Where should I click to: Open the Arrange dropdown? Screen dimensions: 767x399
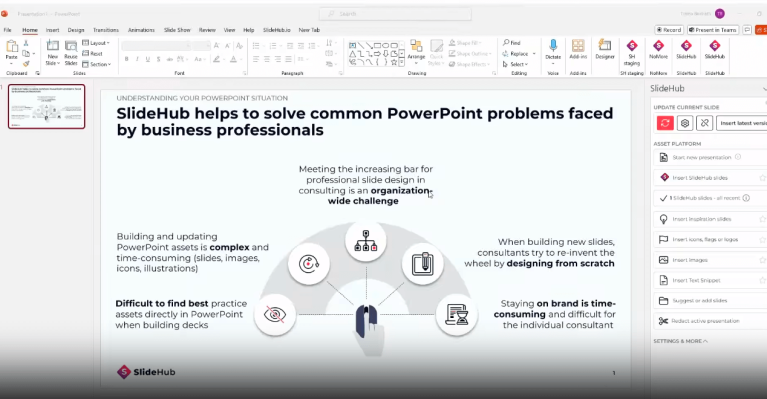coord(416,51)
